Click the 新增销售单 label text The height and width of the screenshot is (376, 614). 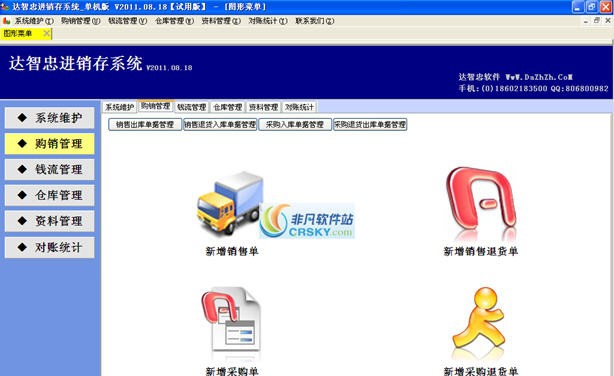click(x=232, y=251)
